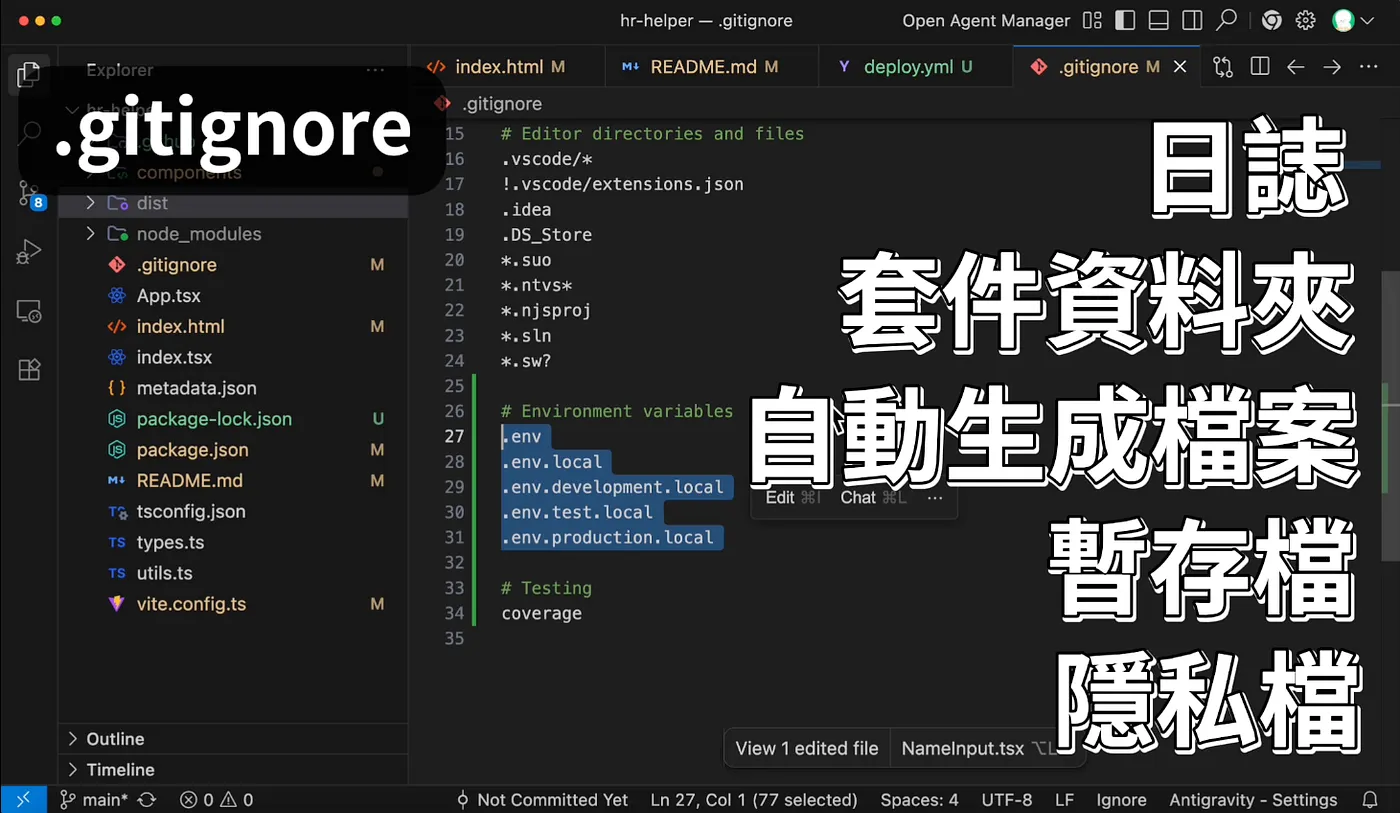Screen dimensions: 1400x813
Task: Click the UTF-8 encoding indicator
Action: [x=1006, y=800]
